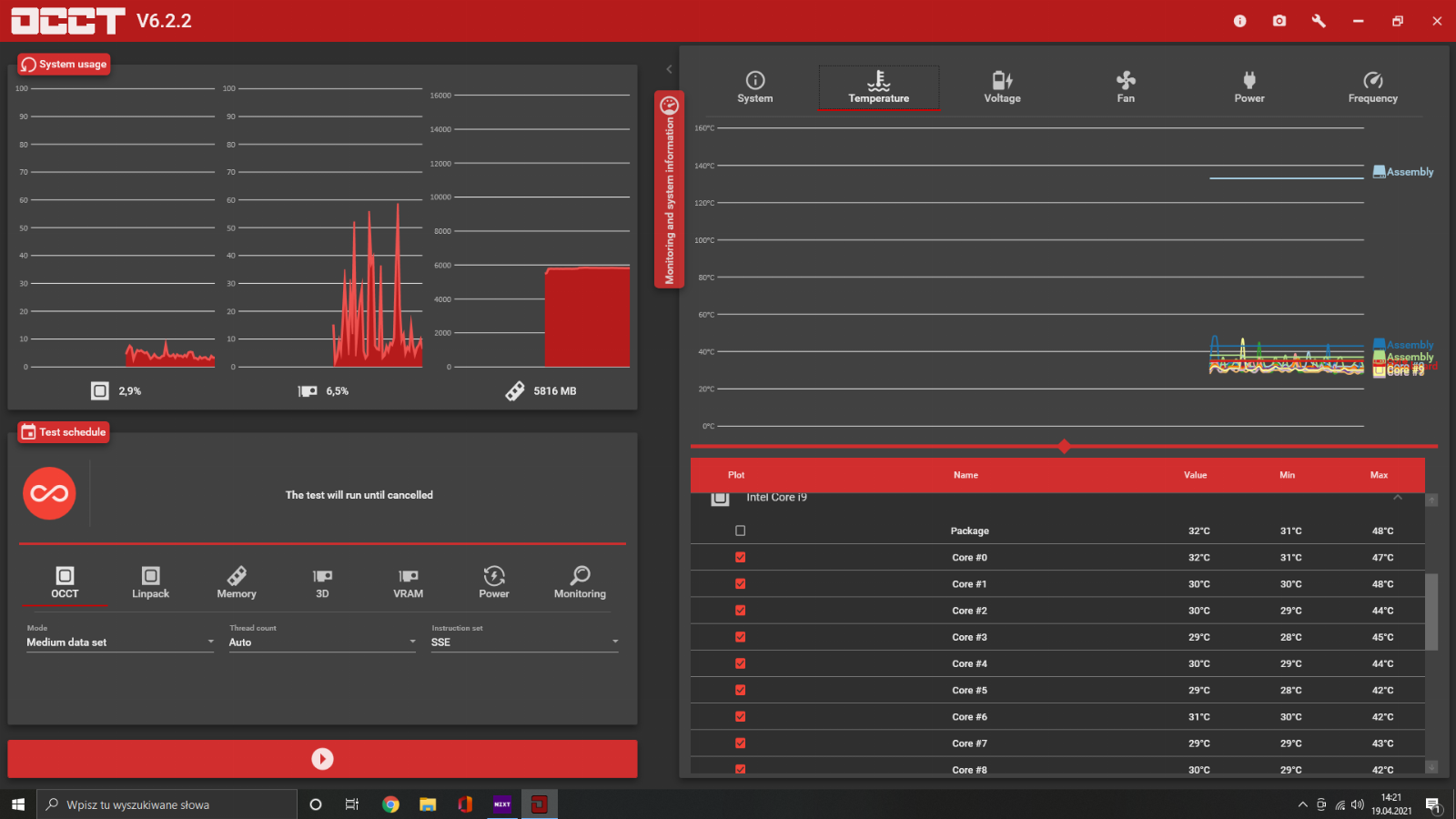Uncheck plot for Core #4
1456x819 pixels.
[x=740, y=663]
